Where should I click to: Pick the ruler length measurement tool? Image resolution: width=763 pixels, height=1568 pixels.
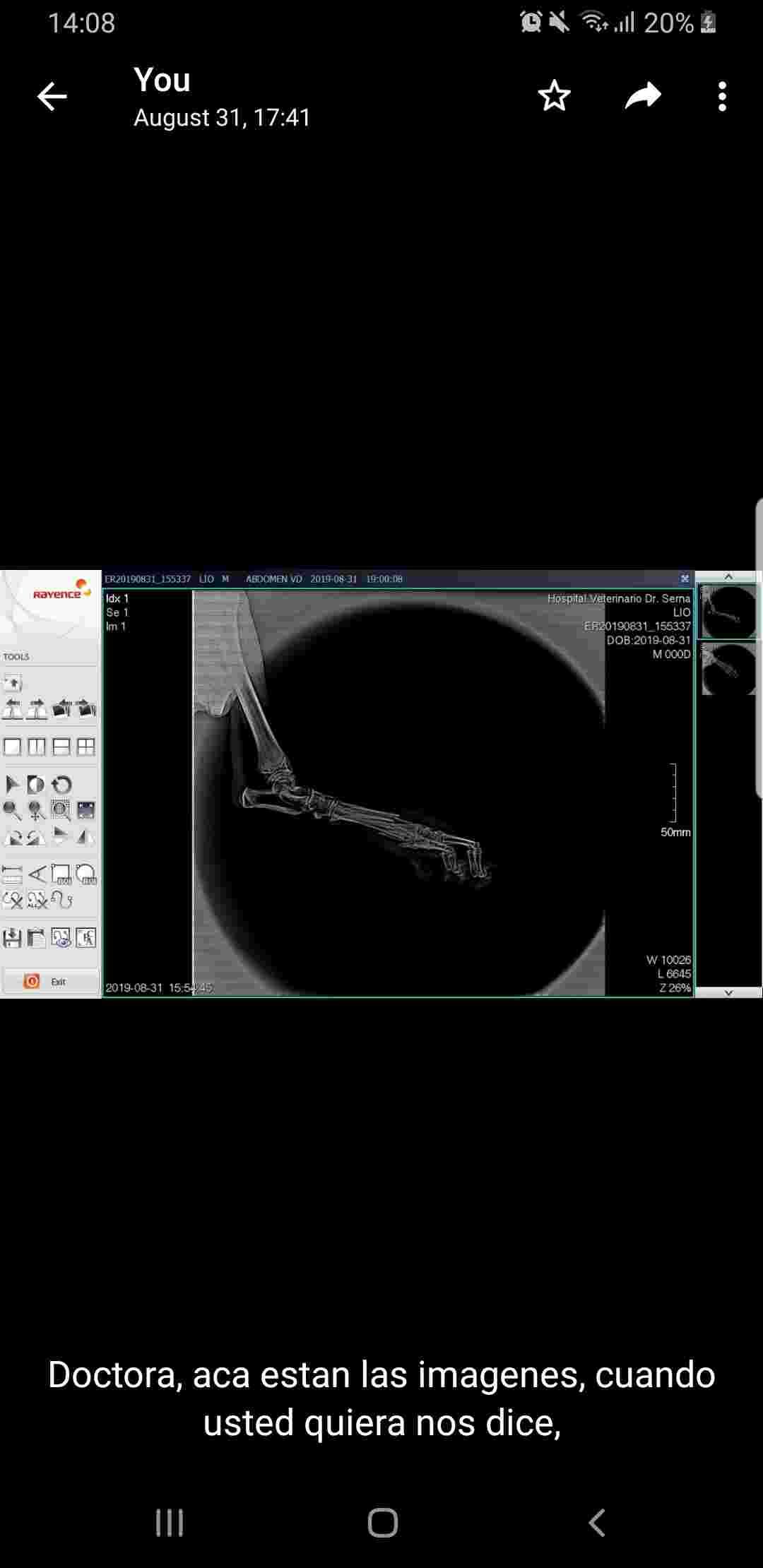point(12,875)
